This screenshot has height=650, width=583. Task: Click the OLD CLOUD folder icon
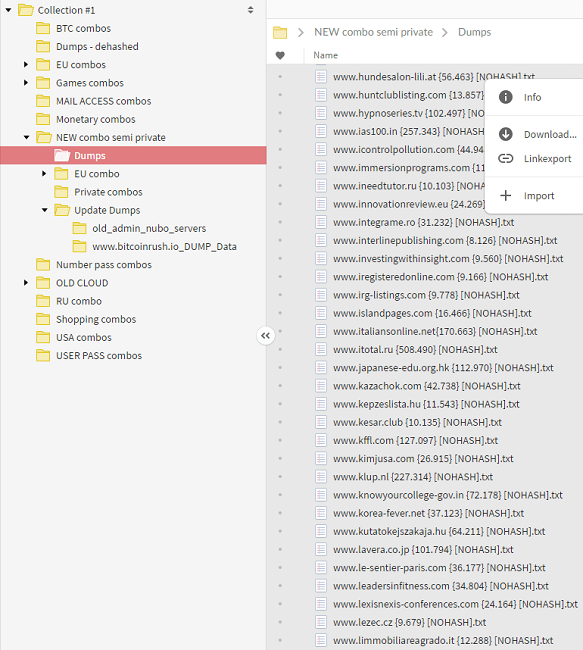tap(43, 283)
